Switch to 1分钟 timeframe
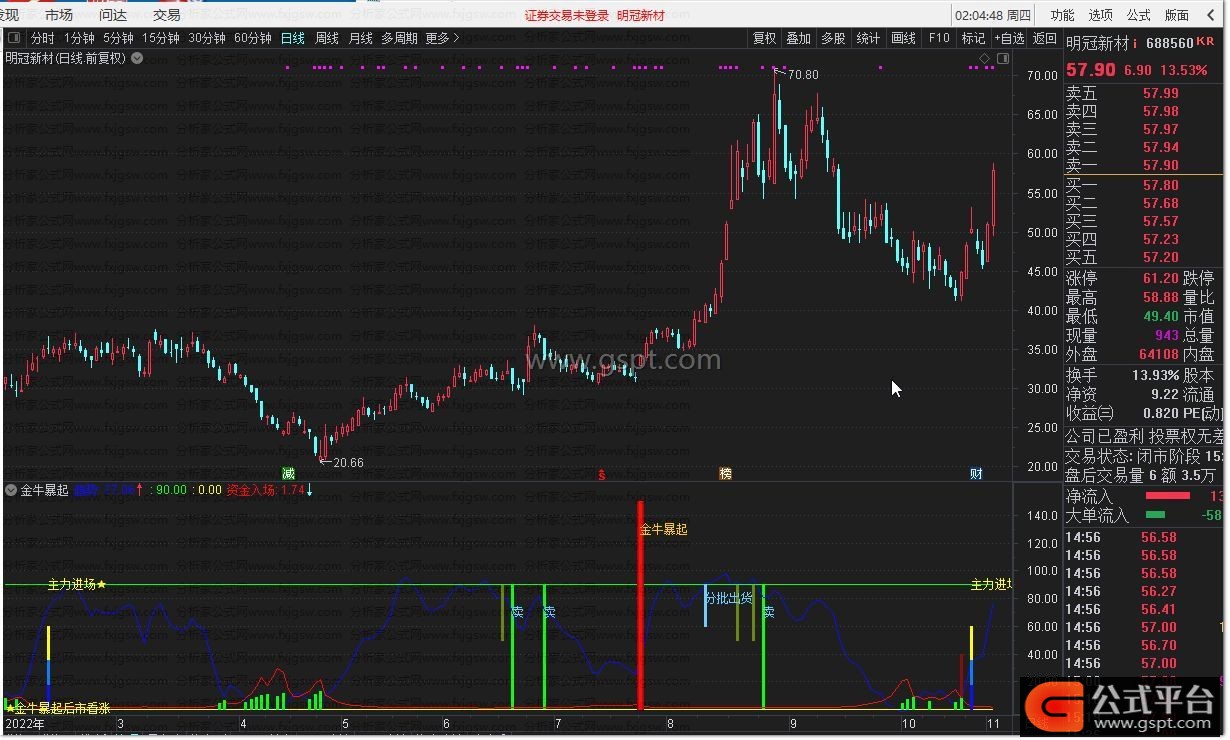The image size is (1230, 740). coord(79,38)
